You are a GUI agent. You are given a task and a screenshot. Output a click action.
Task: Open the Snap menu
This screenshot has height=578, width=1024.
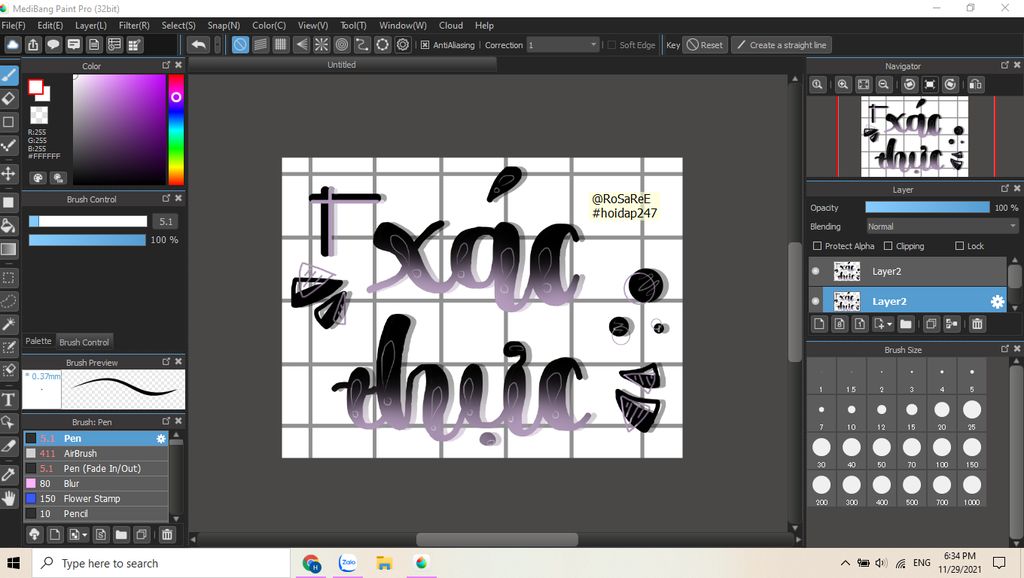223,25
